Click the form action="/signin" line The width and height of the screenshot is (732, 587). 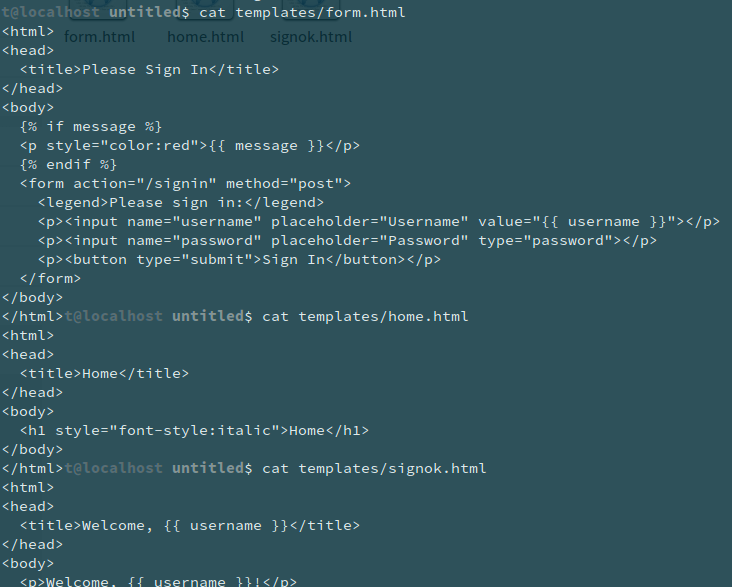pos(185,184)
